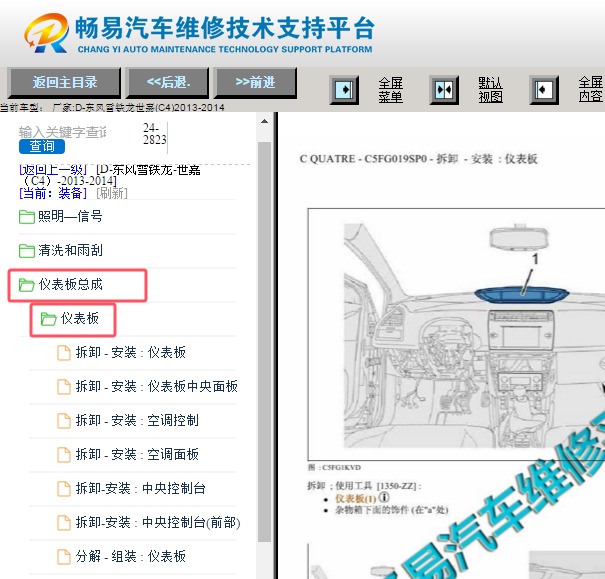Image resolution: width=605 pixels, height=579 pixels.
Task: Click the blue 查询 search button
Action: point(42,146)
